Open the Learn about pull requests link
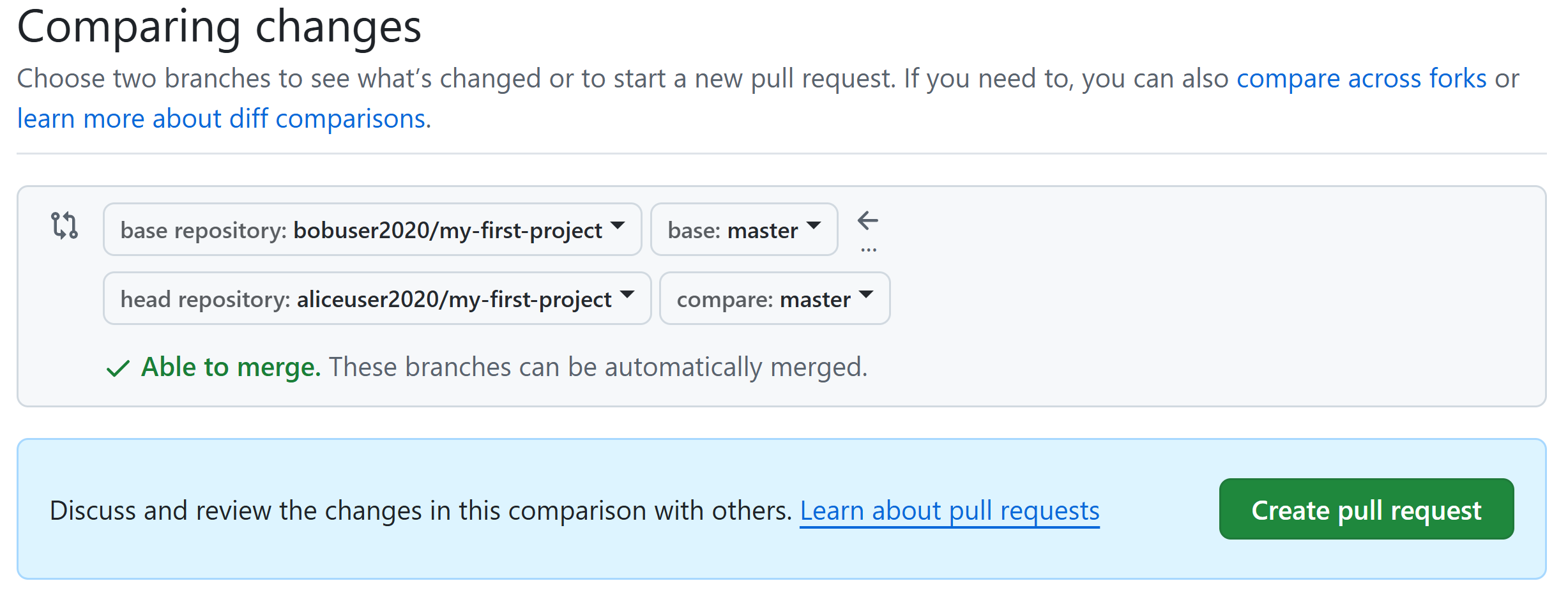 coord(949,511)
